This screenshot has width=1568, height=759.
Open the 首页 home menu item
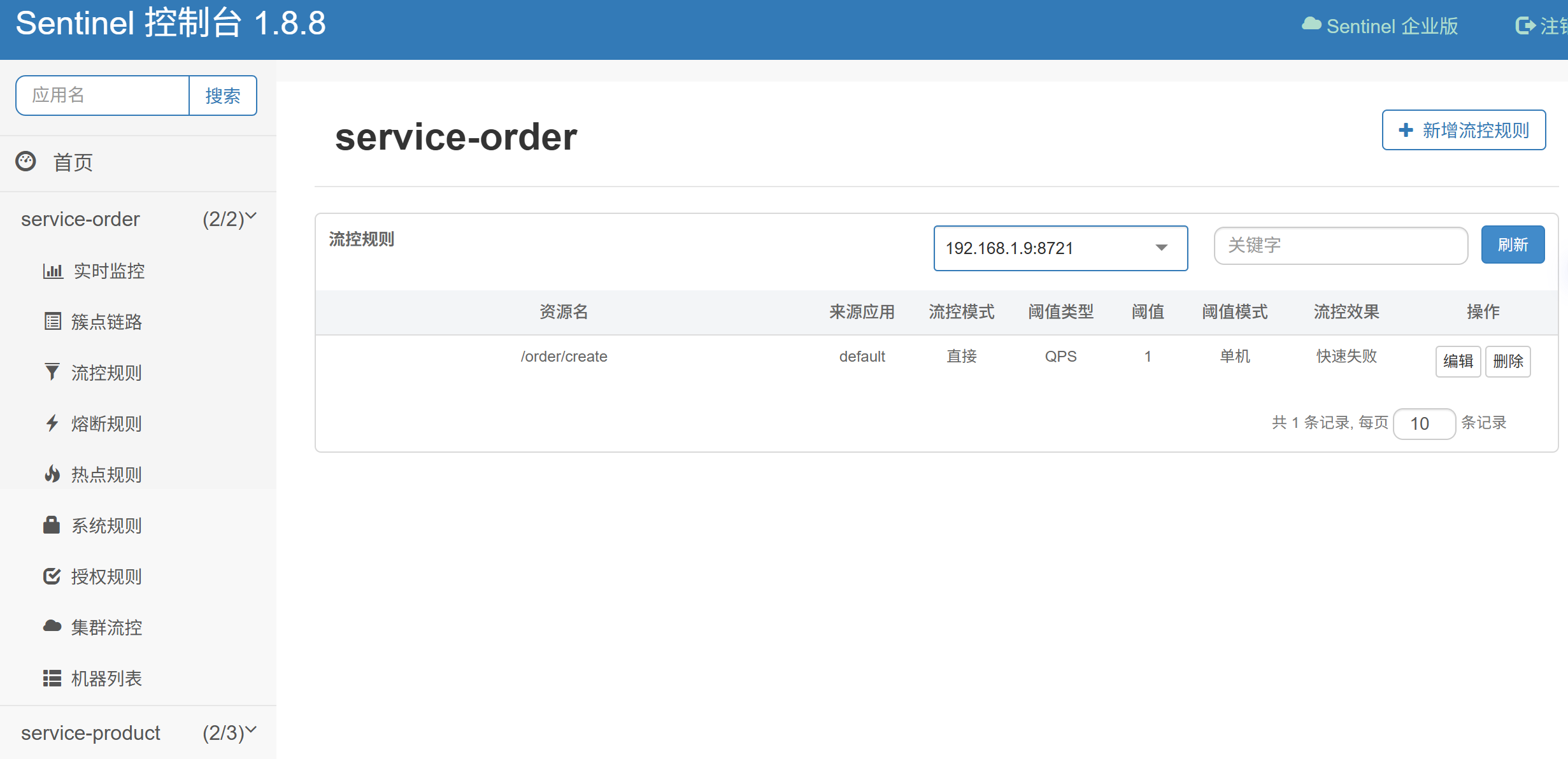coord(73,162)
